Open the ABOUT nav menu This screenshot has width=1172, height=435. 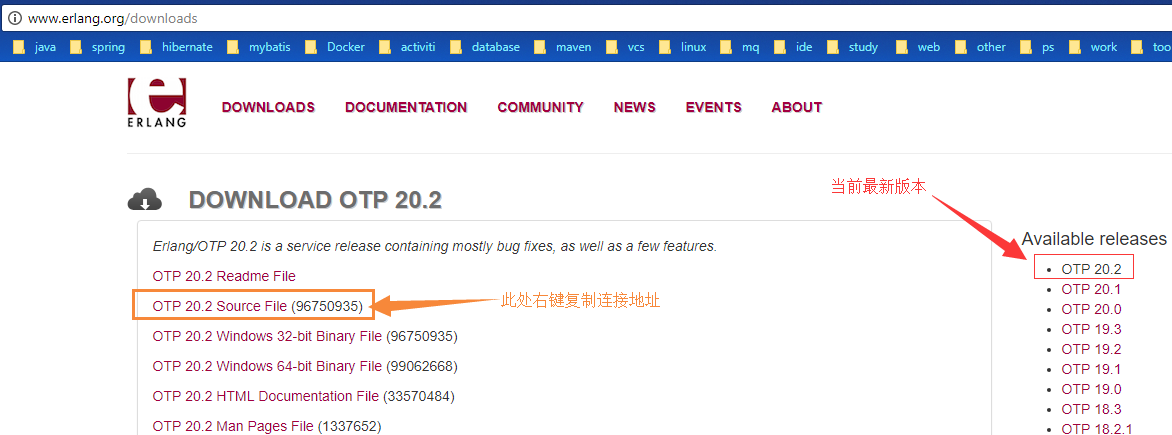797,107
